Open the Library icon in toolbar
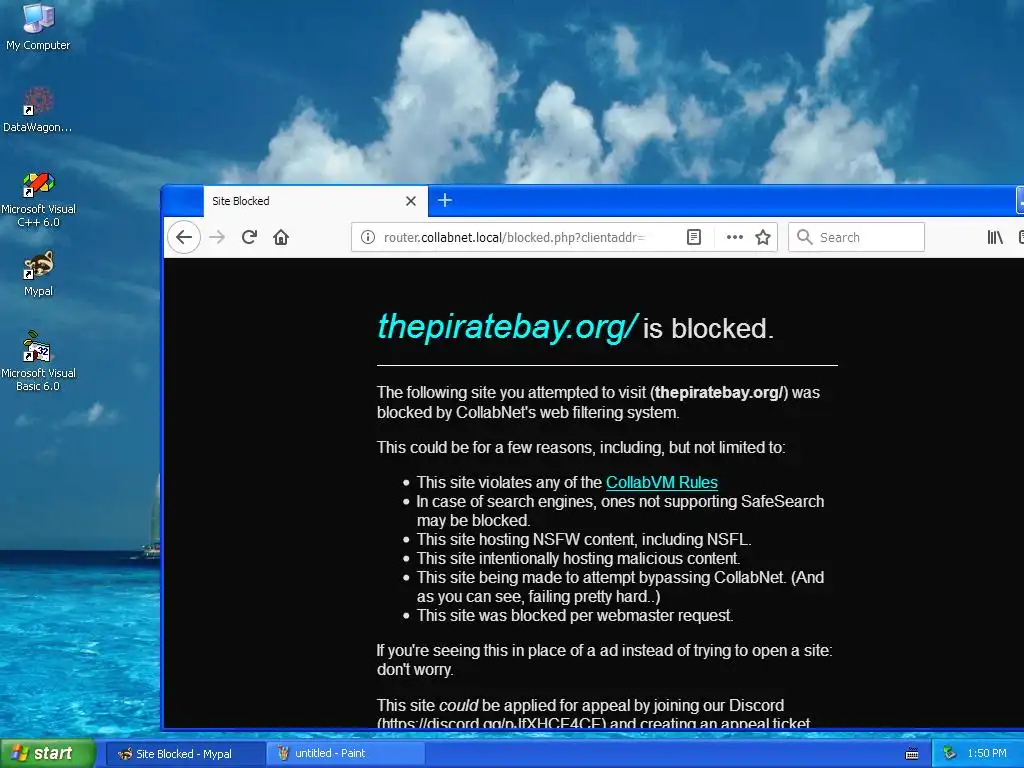1024x768 pixels. 995,237
